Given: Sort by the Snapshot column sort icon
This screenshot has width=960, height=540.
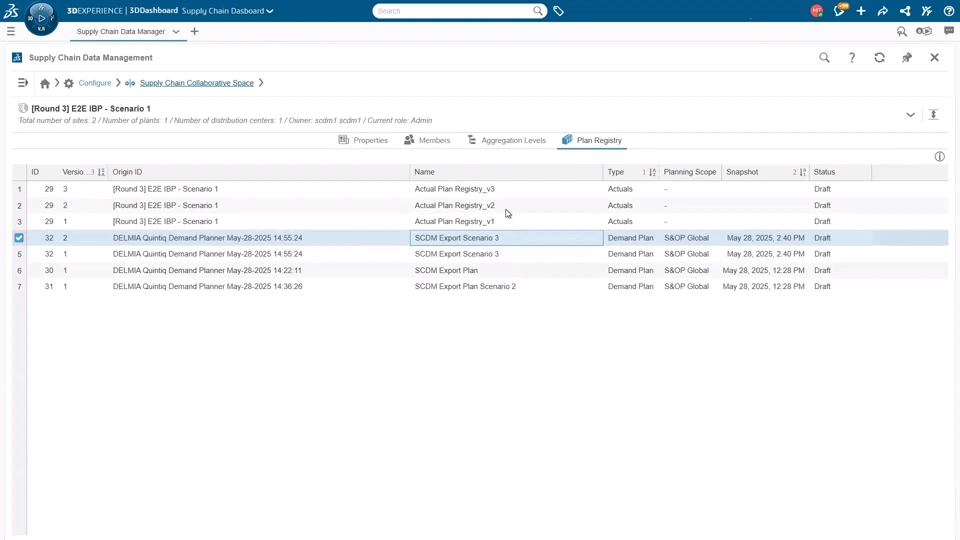Looking at the screenshot, I should [x=803, y=172].
